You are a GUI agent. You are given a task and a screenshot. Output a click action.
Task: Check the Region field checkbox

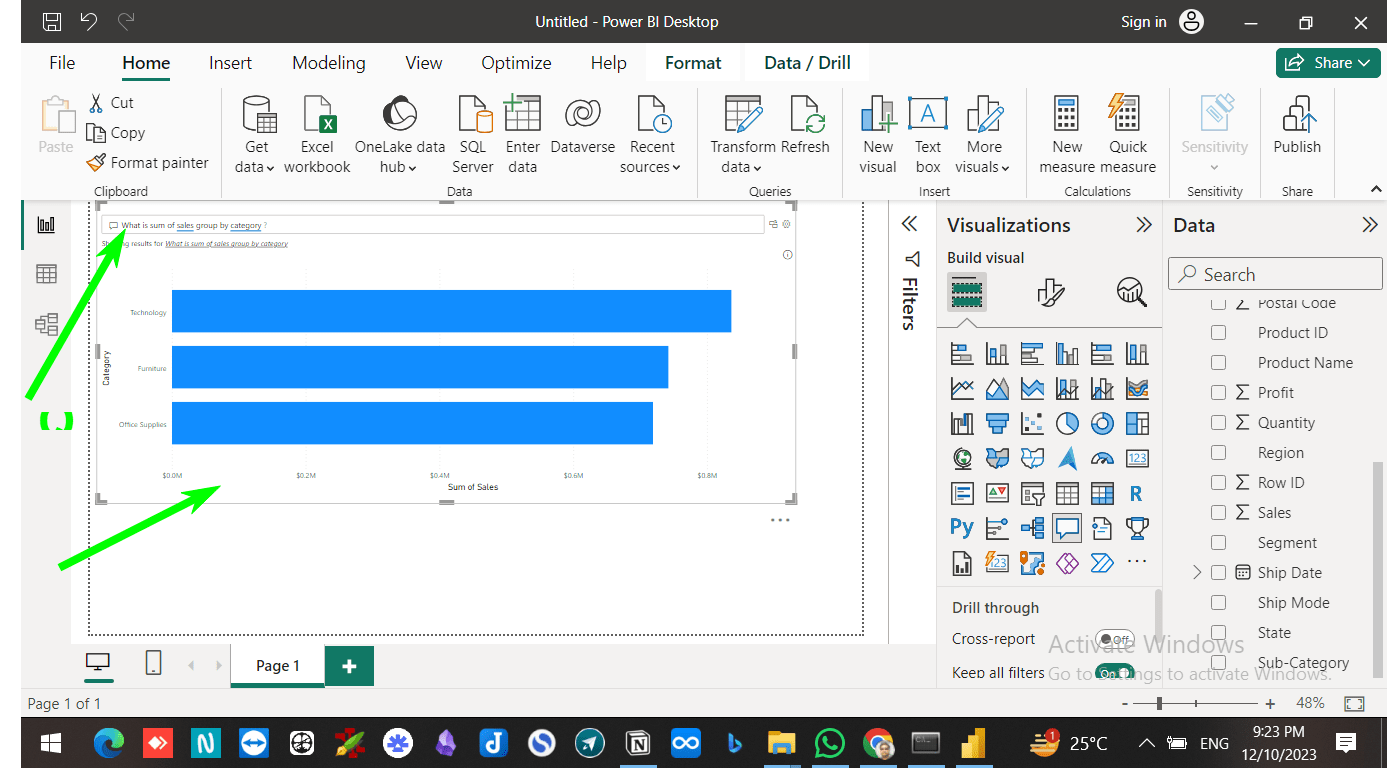tap(1218, 453)
